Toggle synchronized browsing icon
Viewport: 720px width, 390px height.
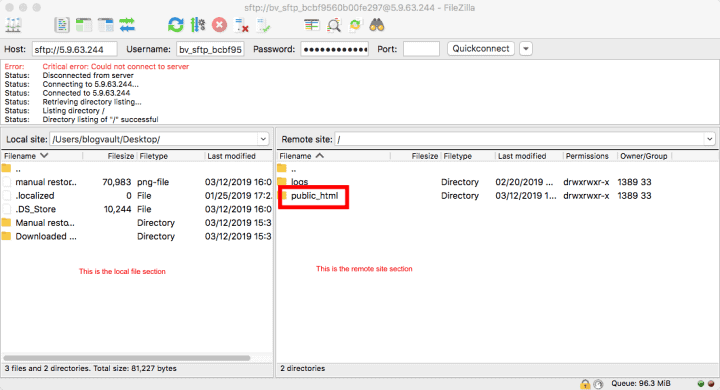pos(355,25)
